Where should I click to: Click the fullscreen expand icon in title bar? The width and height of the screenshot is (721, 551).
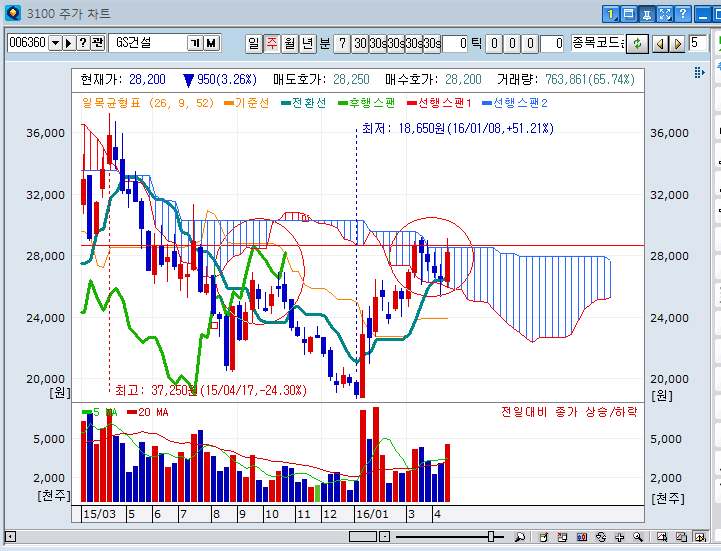tap(665, 14)
